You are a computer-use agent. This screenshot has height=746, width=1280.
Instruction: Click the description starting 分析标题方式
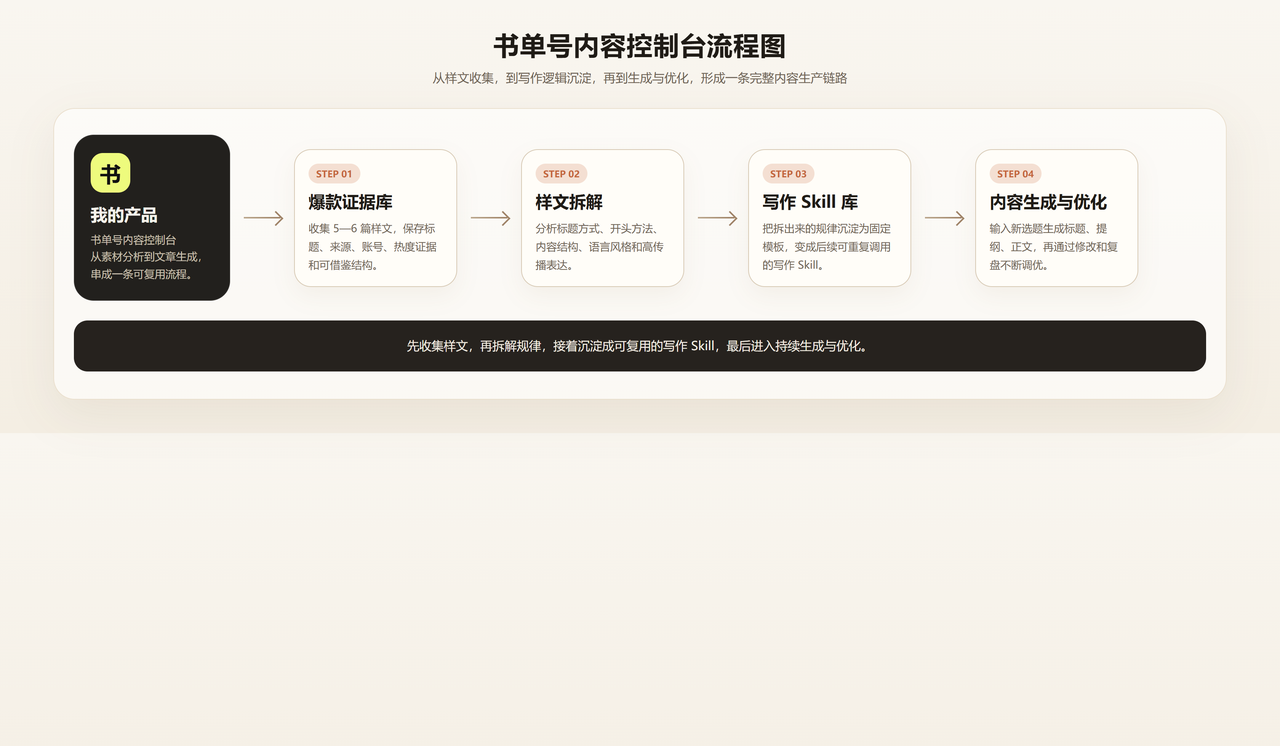[x=600, y=247]
